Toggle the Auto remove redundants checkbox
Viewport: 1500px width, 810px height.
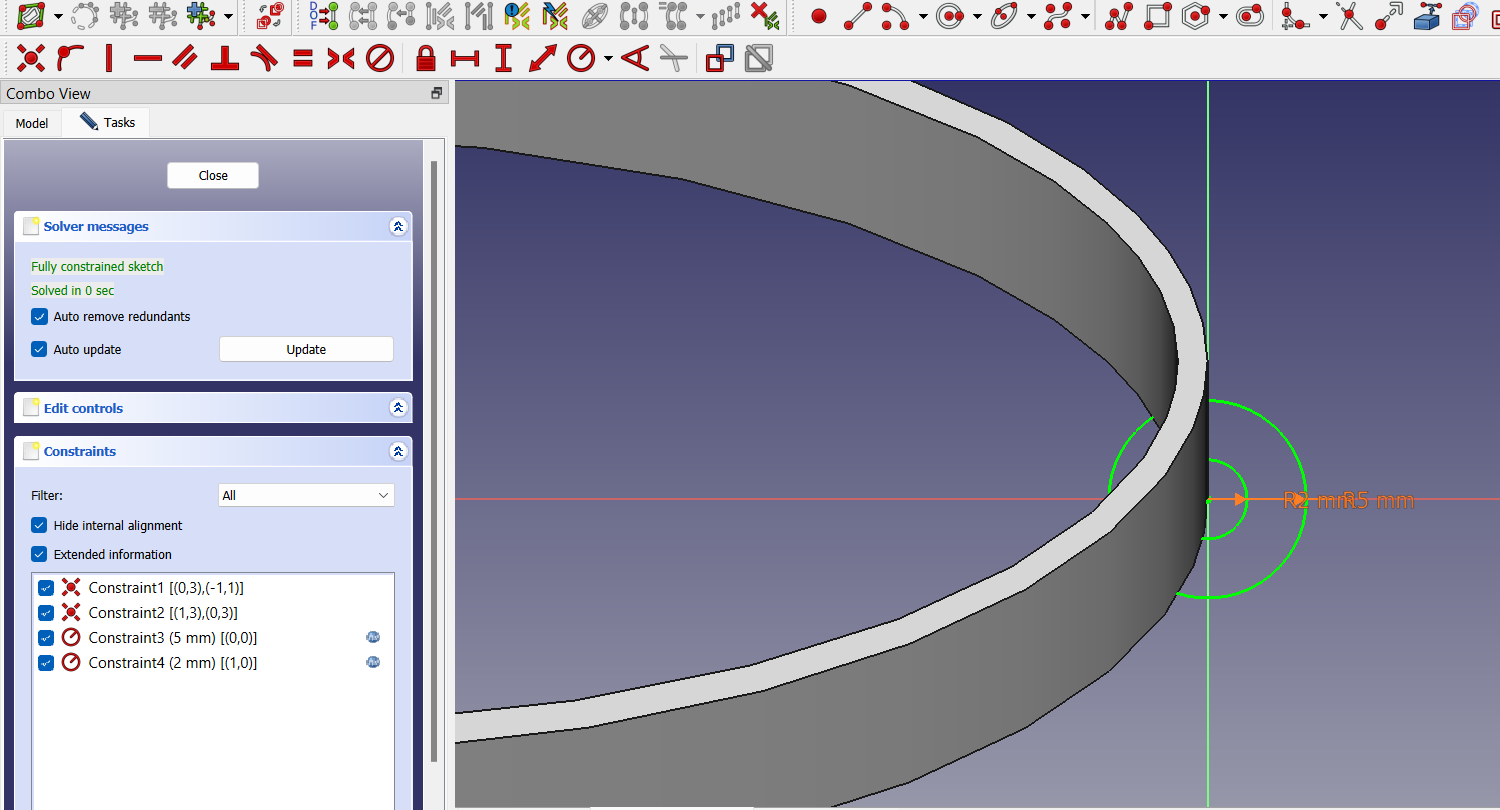pyautogui.click(x=39, y=316)
